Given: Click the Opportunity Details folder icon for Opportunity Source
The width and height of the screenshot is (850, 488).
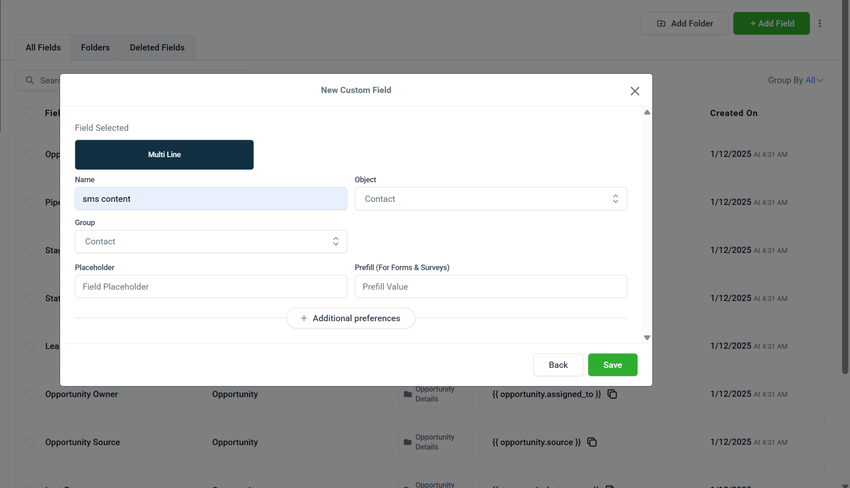Looking at the screenshot, I should (x=408, y=442).
